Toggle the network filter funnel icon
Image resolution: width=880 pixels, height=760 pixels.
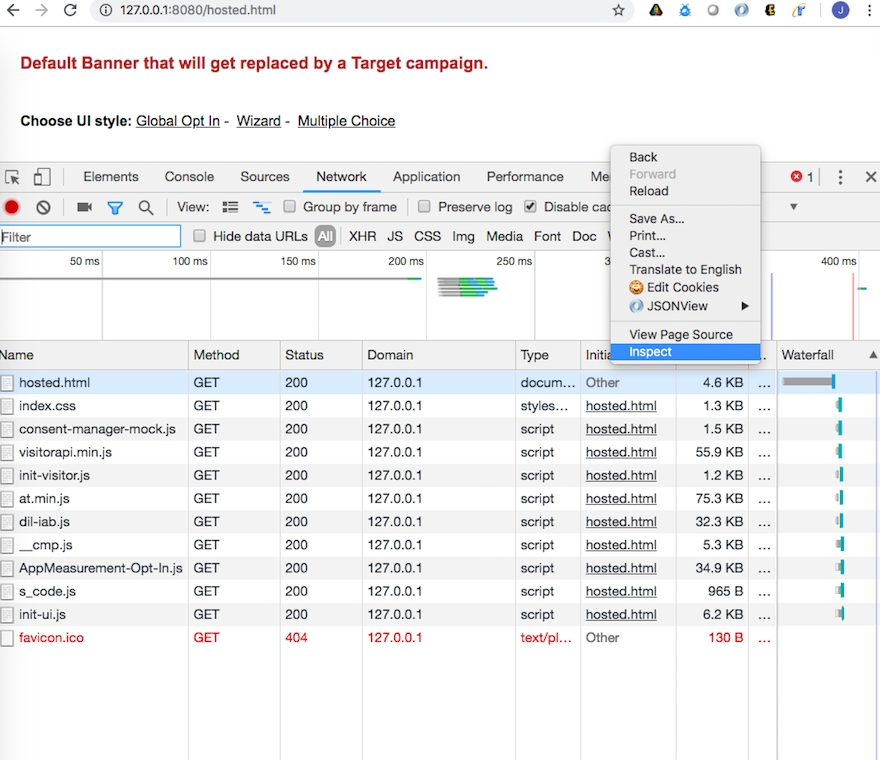pyautogui.click(x=115, y=207)
